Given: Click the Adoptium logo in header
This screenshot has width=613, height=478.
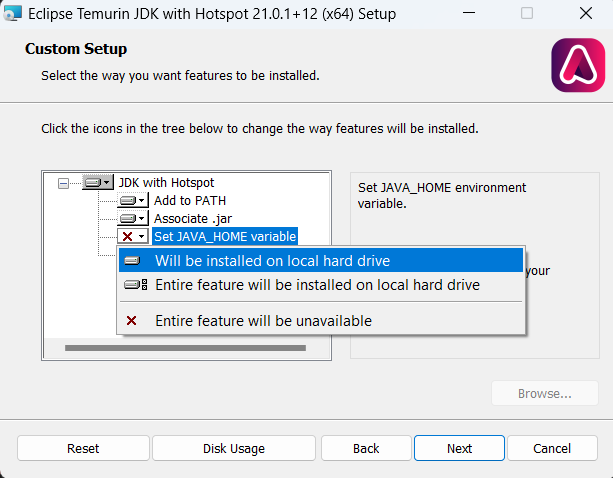Looking at the screenshot, I should [x=578, y=65].
